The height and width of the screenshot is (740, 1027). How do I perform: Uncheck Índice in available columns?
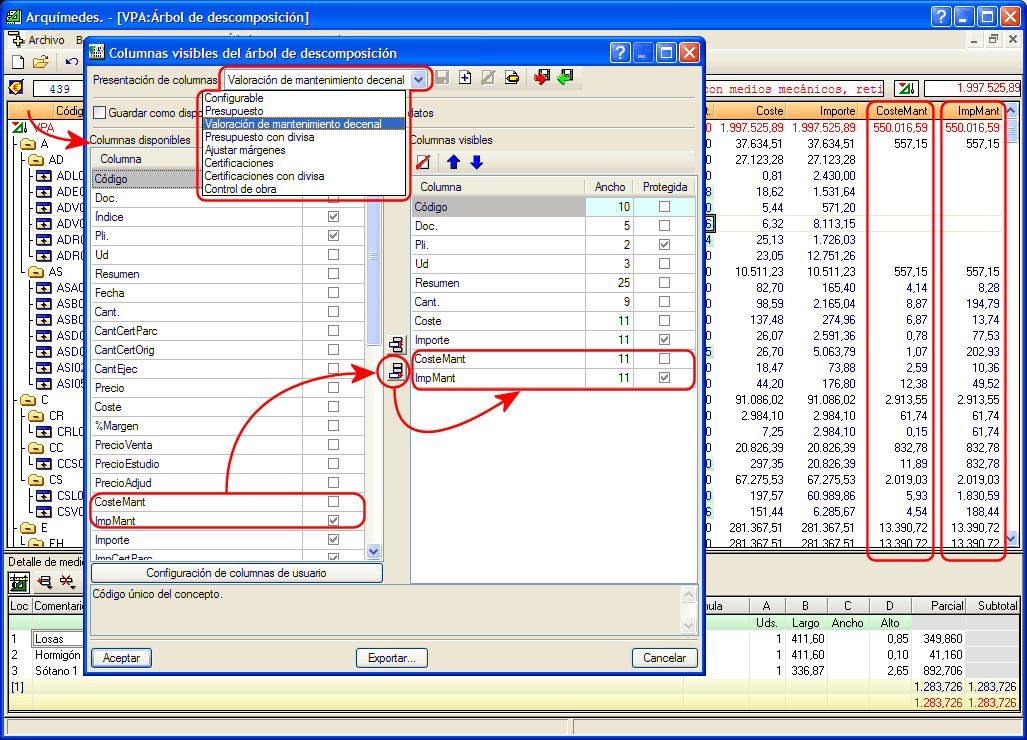click(333, 216)
